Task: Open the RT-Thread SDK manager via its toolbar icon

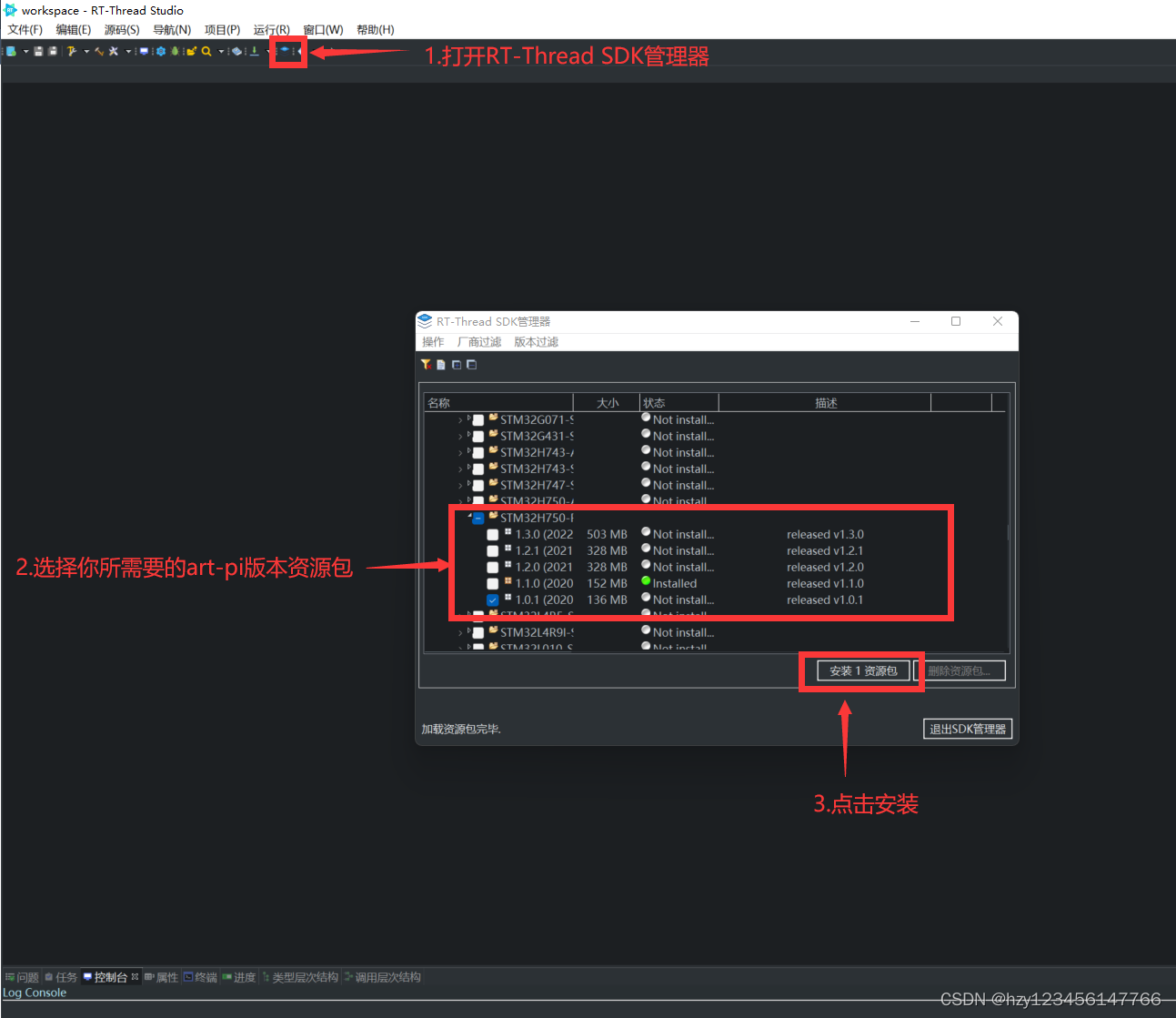Action: point(286,51)
